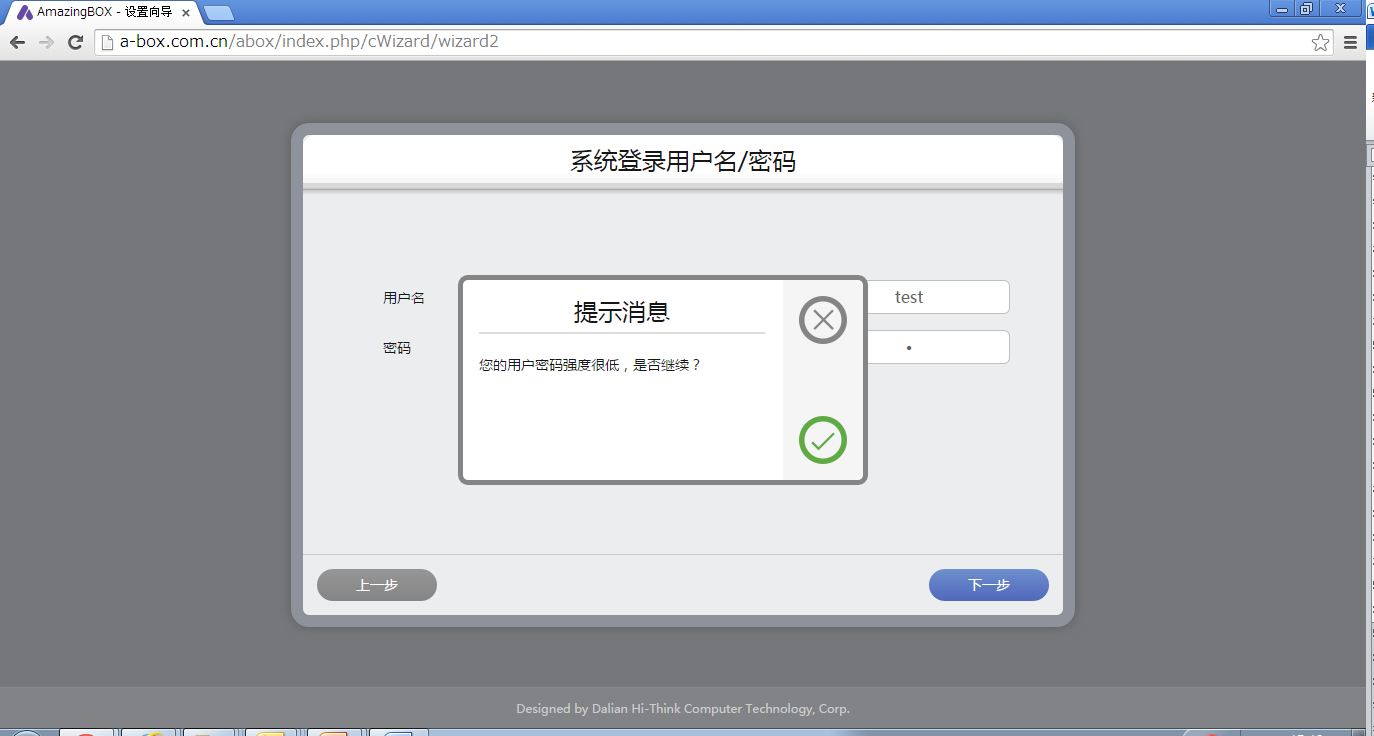Screen dimensions: 1374x736
Task: Click the page info icon in address bar
Action: 106,42
